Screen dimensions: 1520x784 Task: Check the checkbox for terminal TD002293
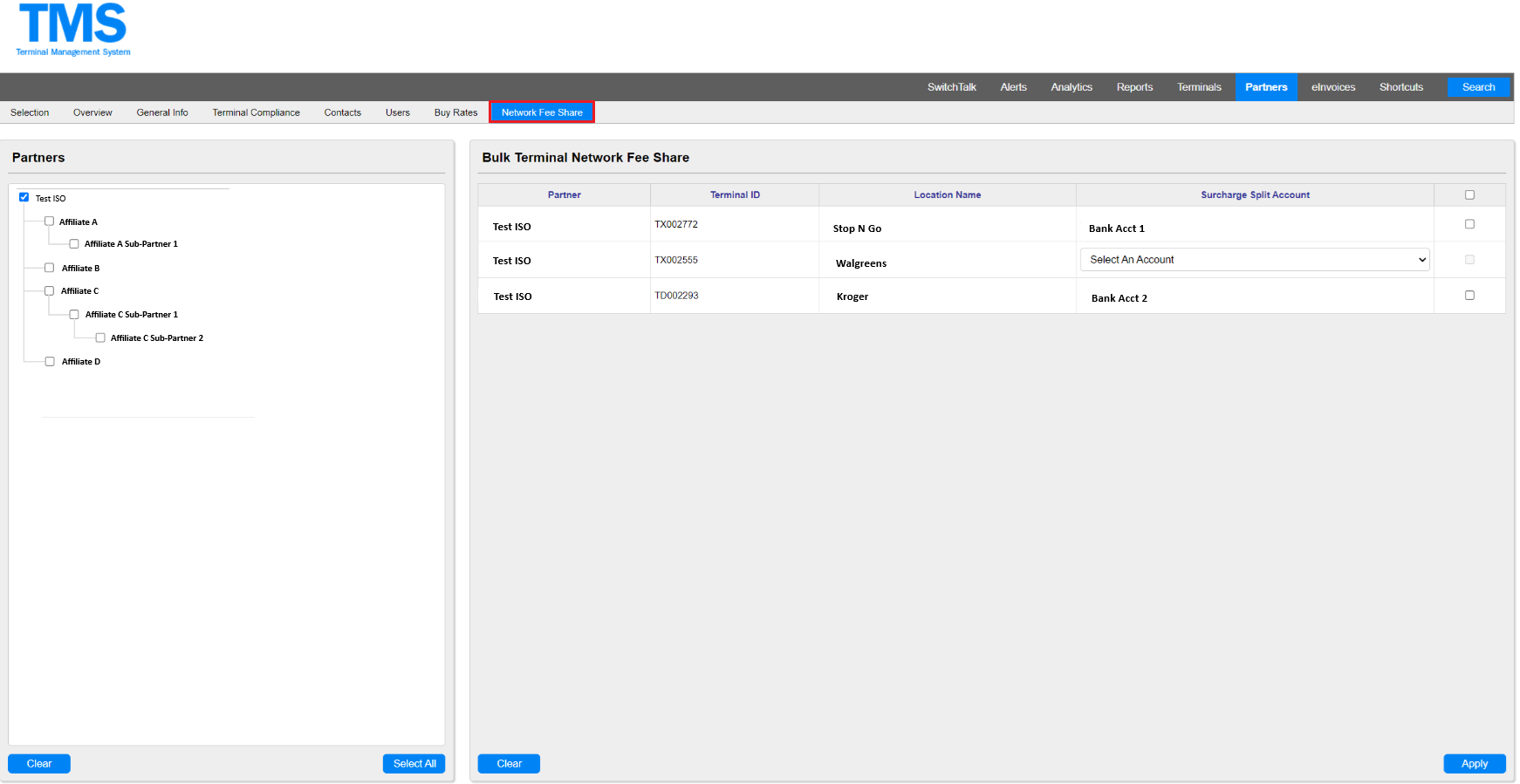(x=1469, y=296)
